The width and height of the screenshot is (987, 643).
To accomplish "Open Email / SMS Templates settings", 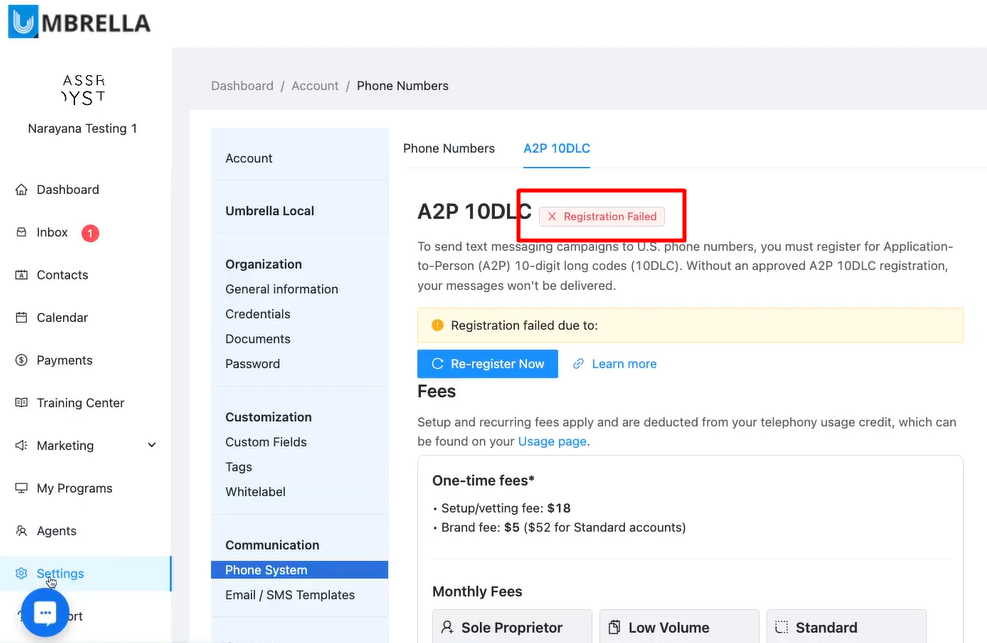I will click(x=290, y=595).
